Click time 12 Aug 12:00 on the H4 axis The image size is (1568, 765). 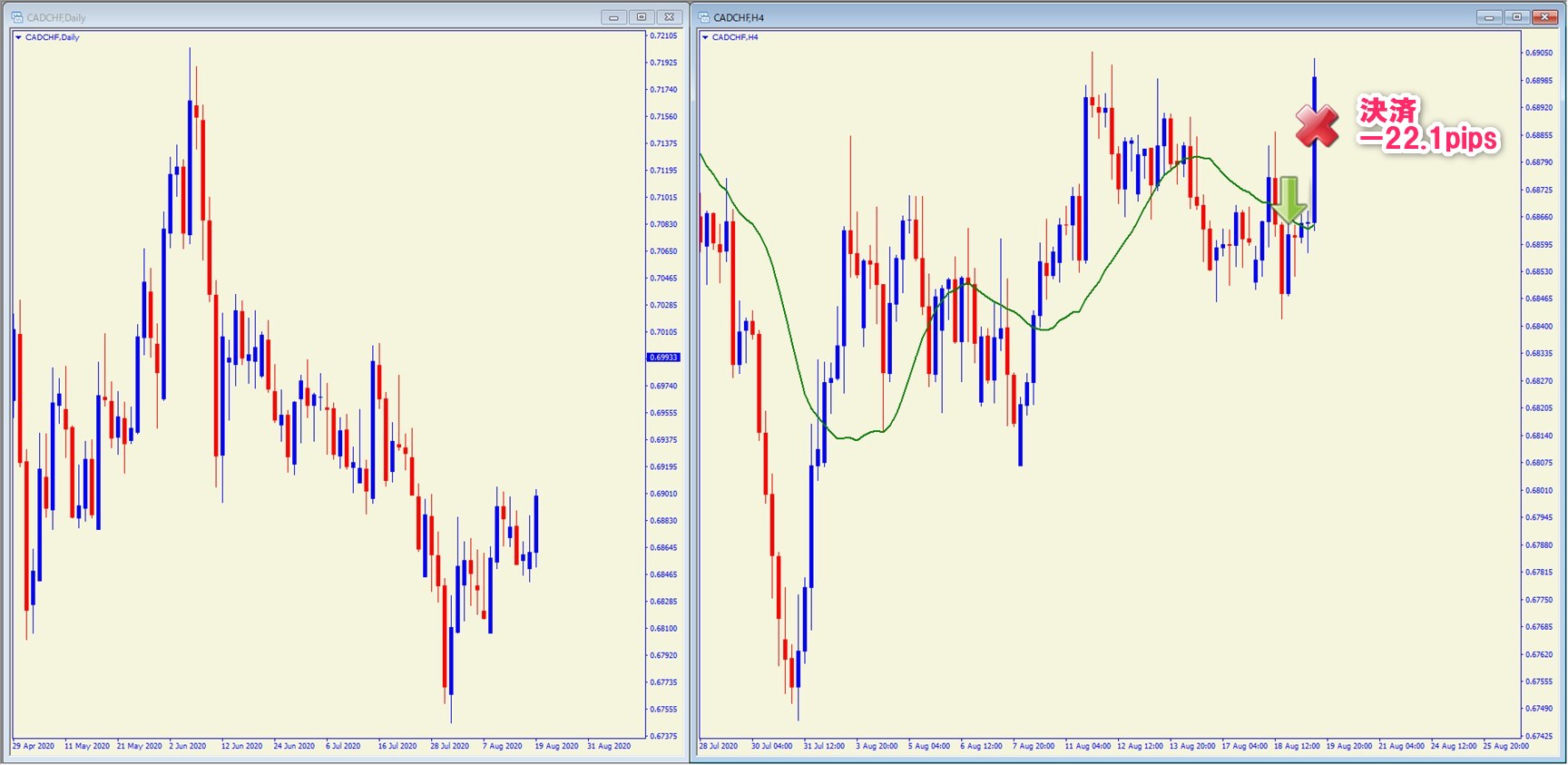1141,746
